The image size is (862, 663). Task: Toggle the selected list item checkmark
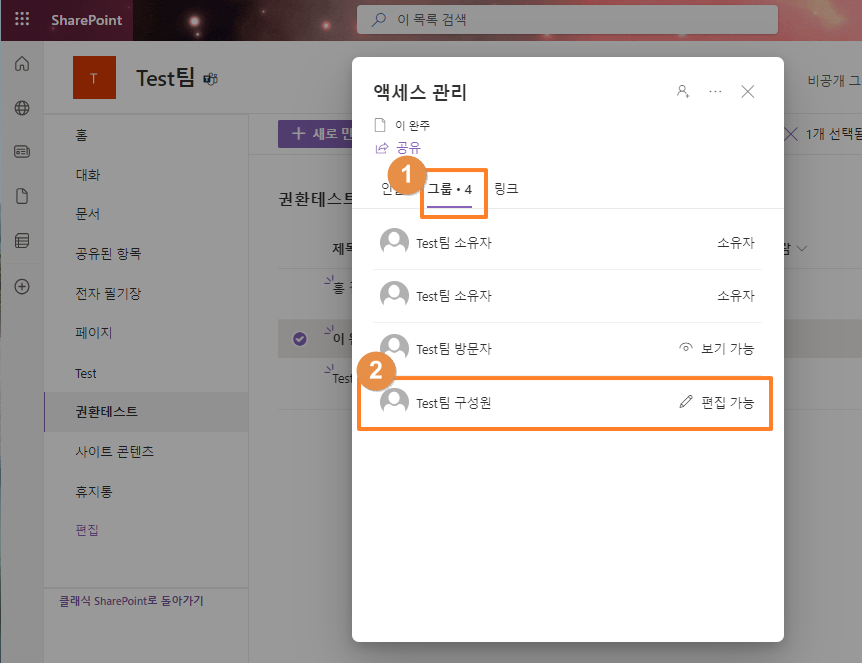point(300,339)
